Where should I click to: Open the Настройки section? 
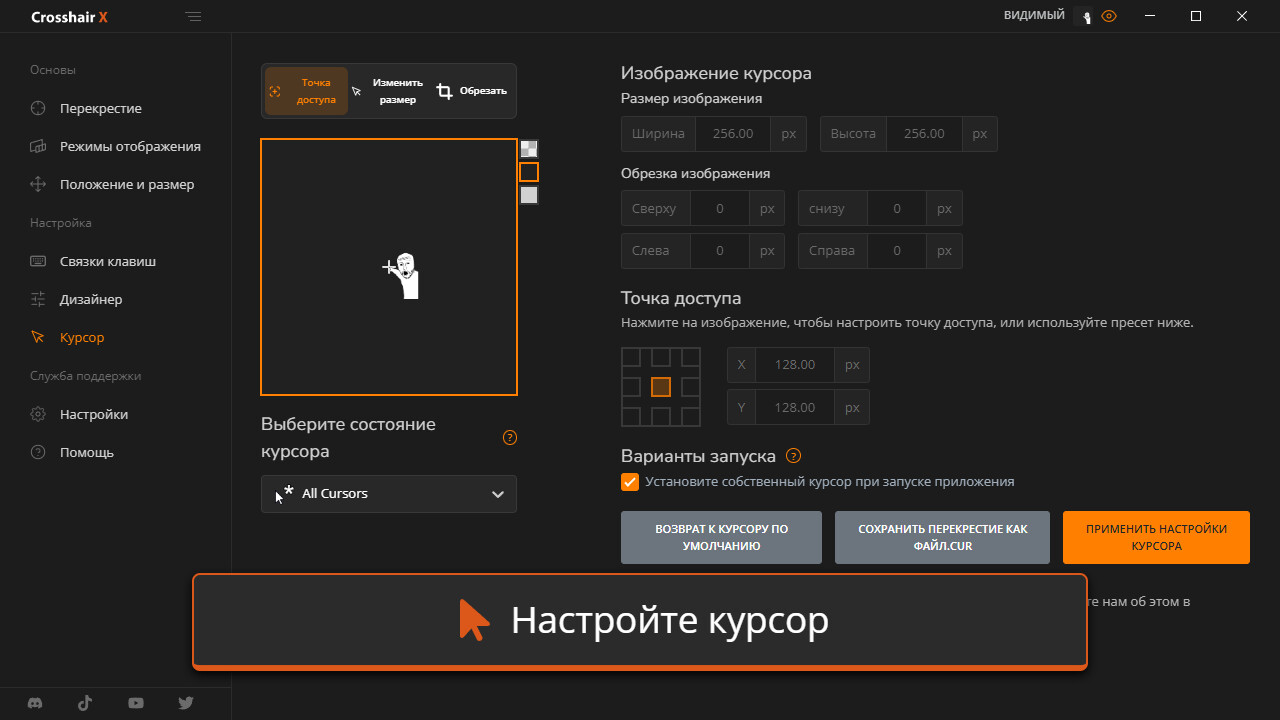pyautogui.click(x=93, y=413)
